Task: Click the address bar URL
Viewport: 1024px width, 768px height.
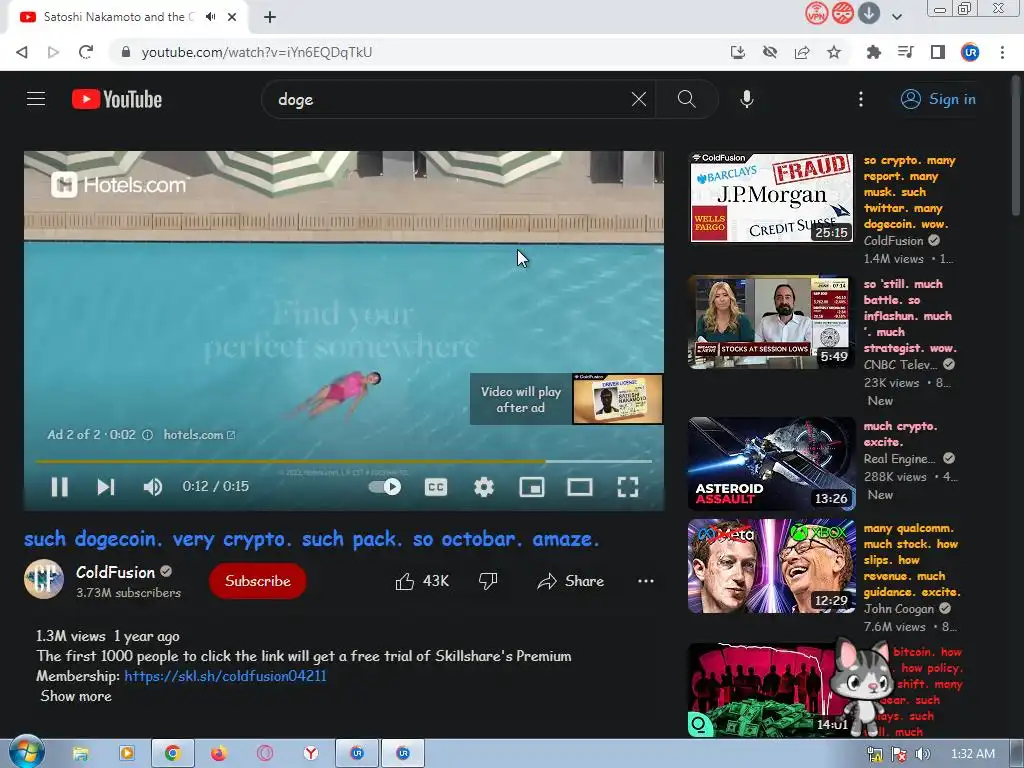Action: pyautogui.click(x=257, y=52)
